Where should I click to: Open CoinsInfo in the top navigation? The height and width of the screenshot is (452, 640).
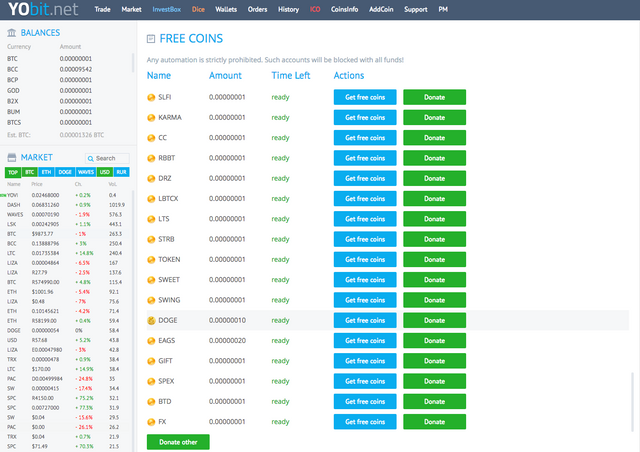point(344,9)
